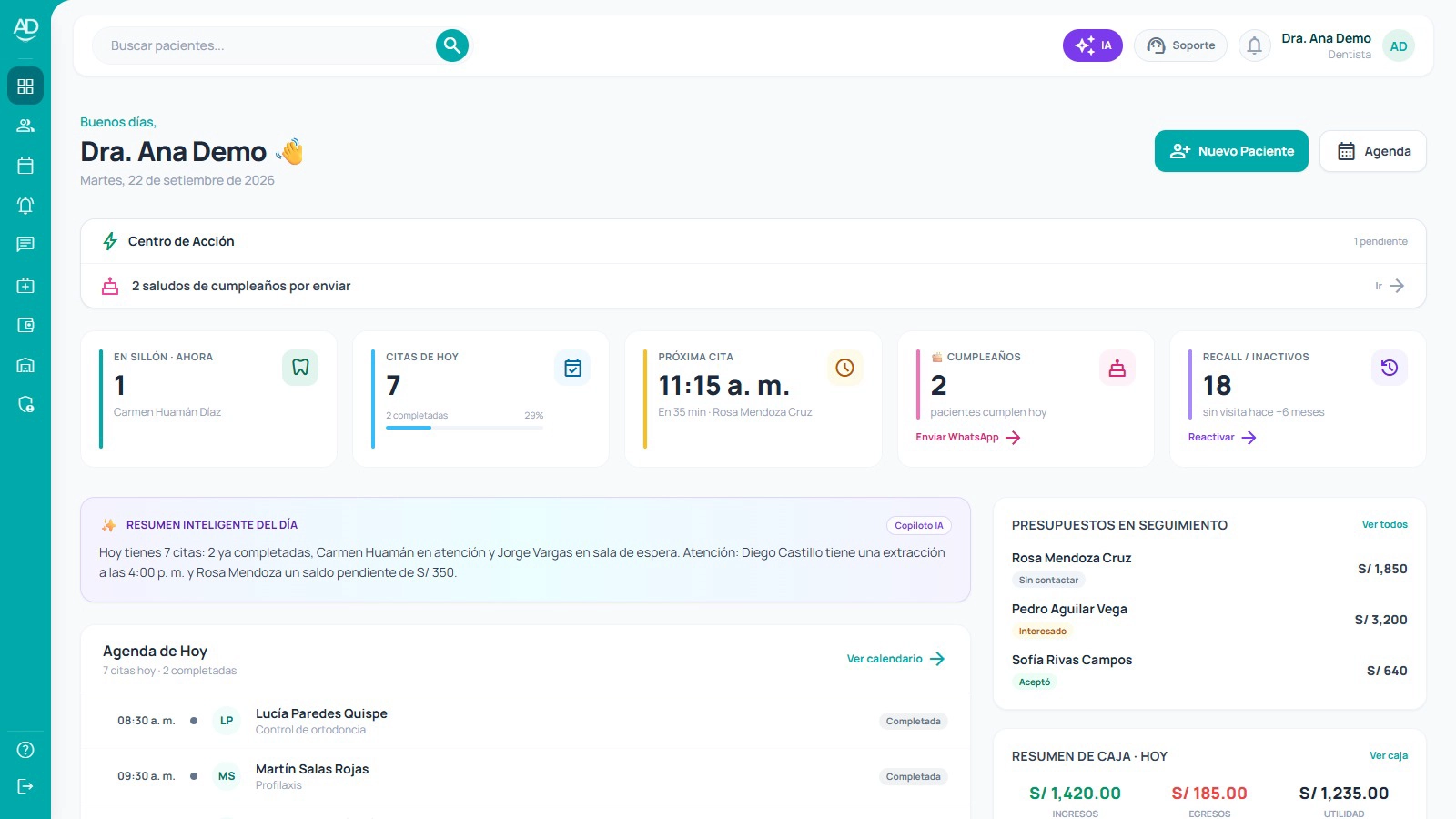This screenshot has width=1456, height=819.
Task: Click the AD logo in sidebar
Action: coord(25,29)
